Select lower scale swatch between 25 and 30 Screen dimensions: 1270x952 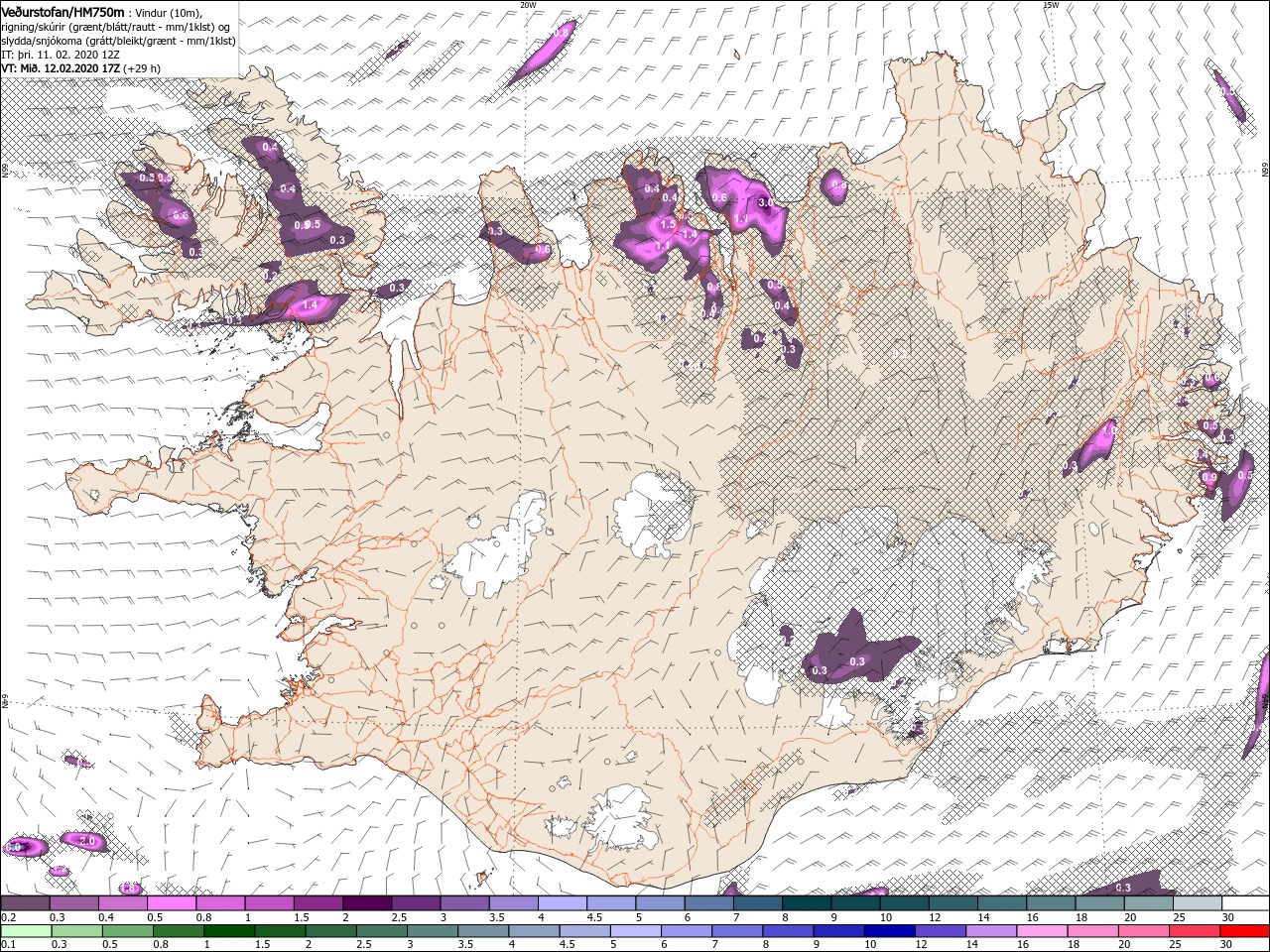tap(1195, 931)
